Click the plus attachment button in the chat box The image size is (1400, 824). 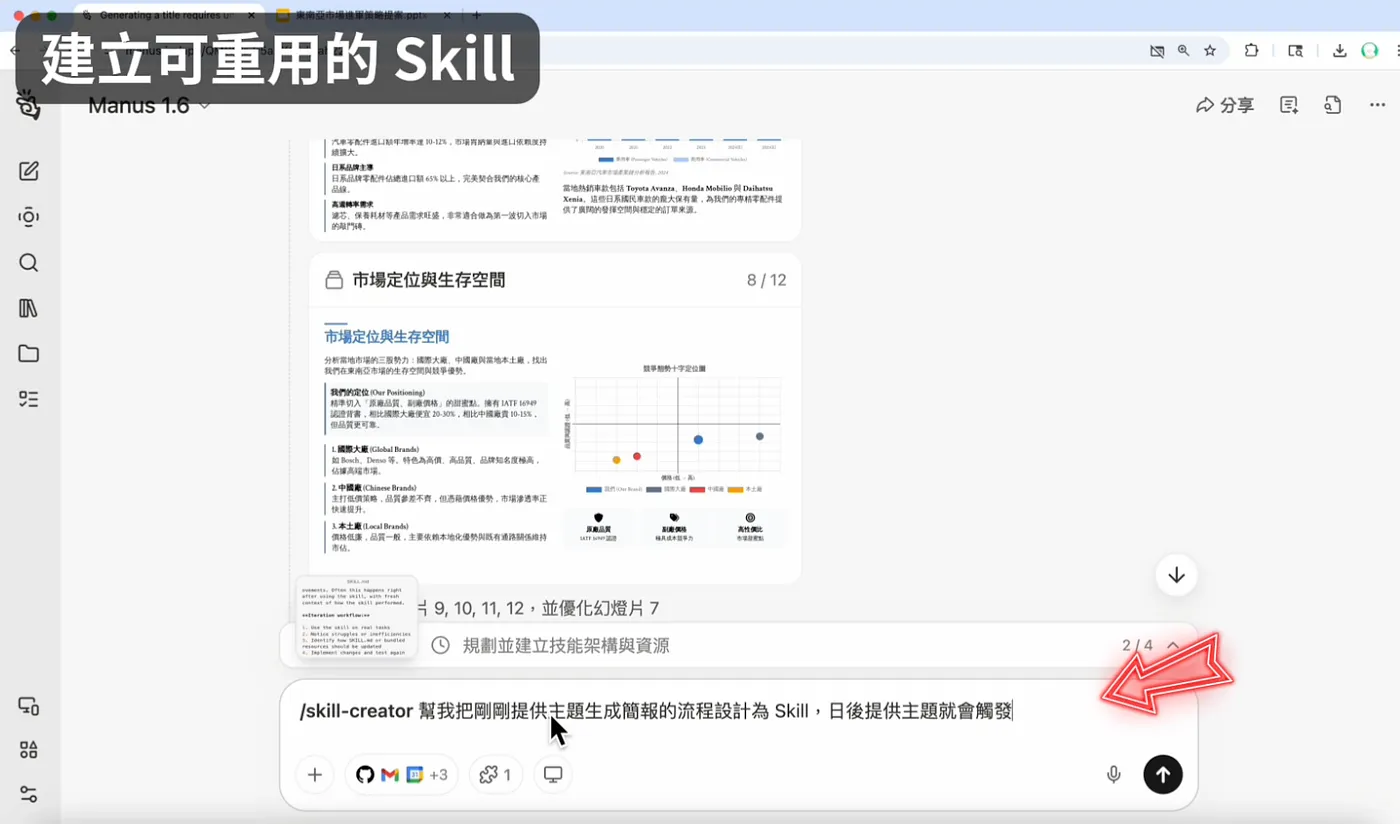tap(315, 774)
